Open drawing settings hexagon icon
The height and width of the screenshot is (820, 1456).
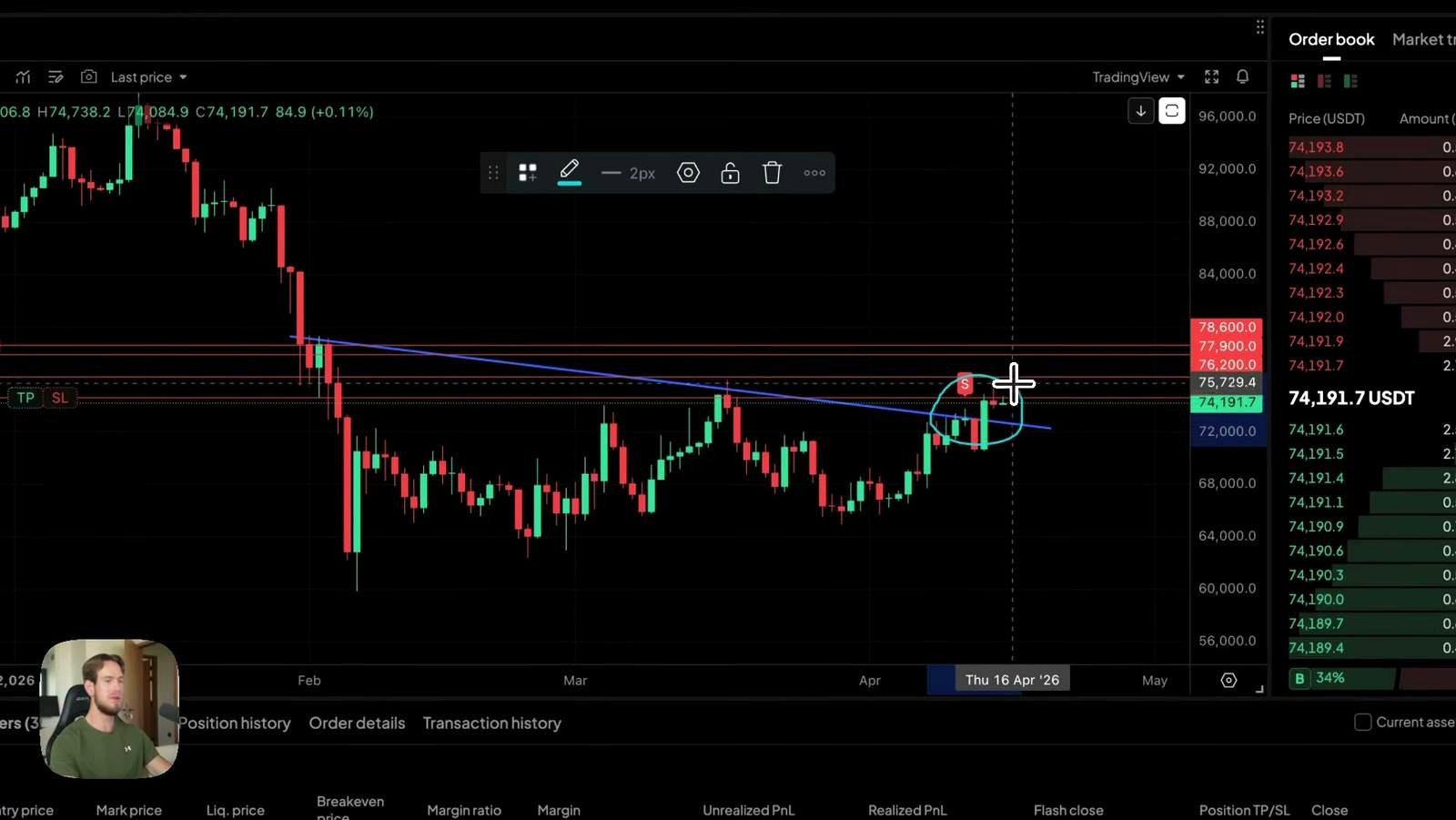[x=688, y=173]
